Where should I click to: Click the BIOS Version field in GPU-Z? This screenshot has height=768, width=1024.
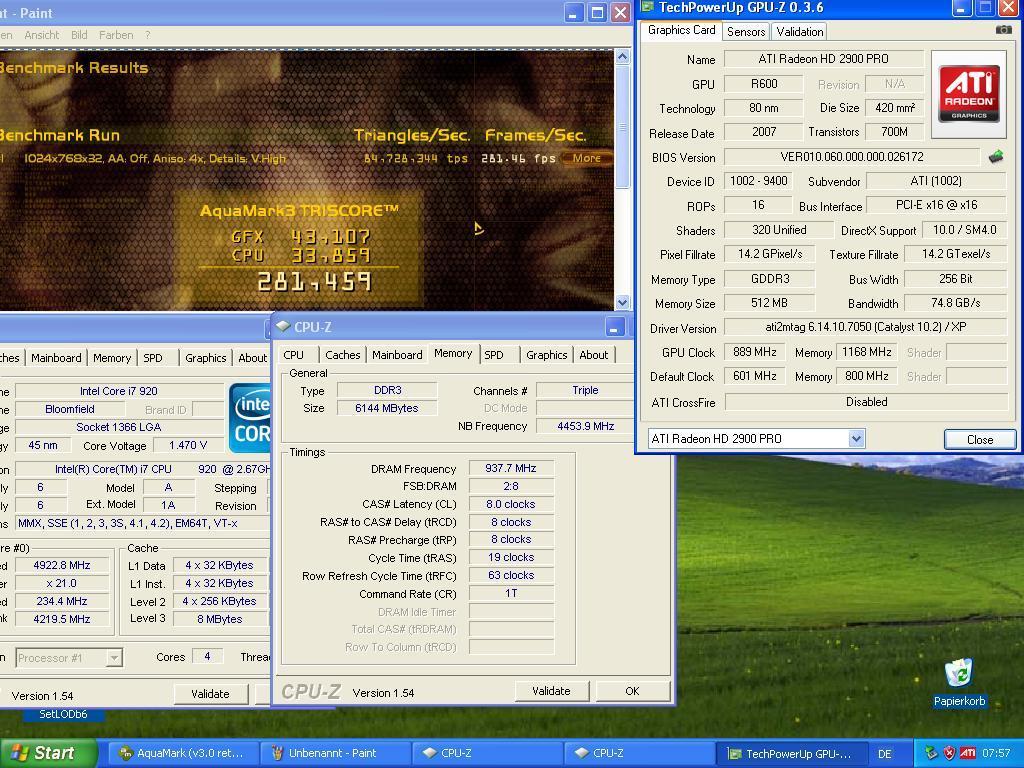click(852, 157)
